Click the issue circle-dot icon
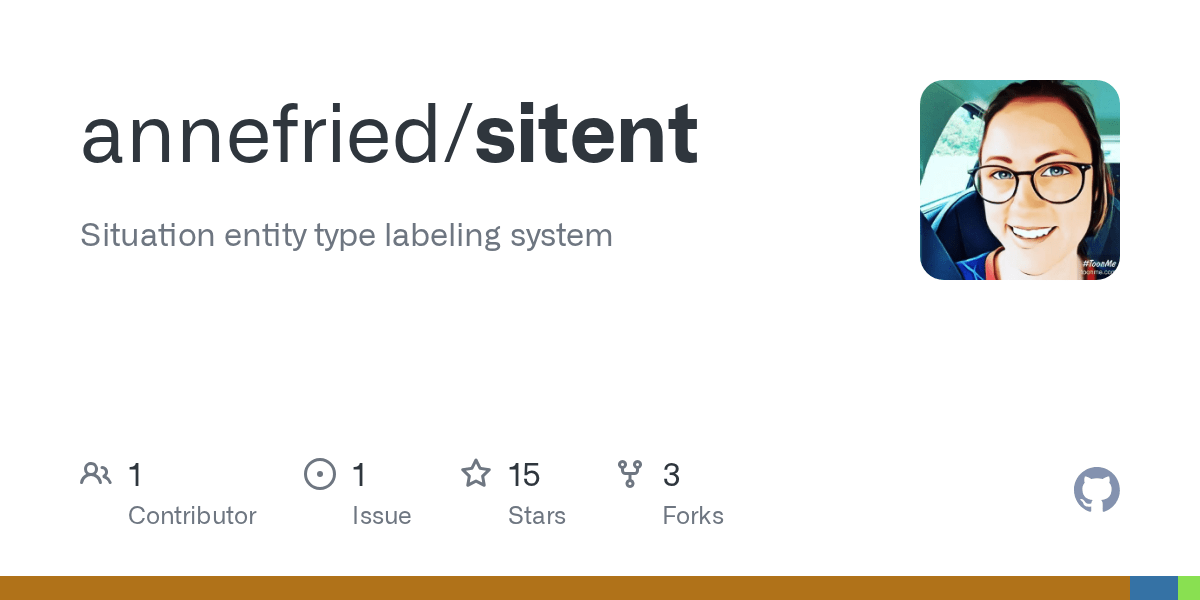This screenshot has width=1200, height=600. tap(320, 474)
